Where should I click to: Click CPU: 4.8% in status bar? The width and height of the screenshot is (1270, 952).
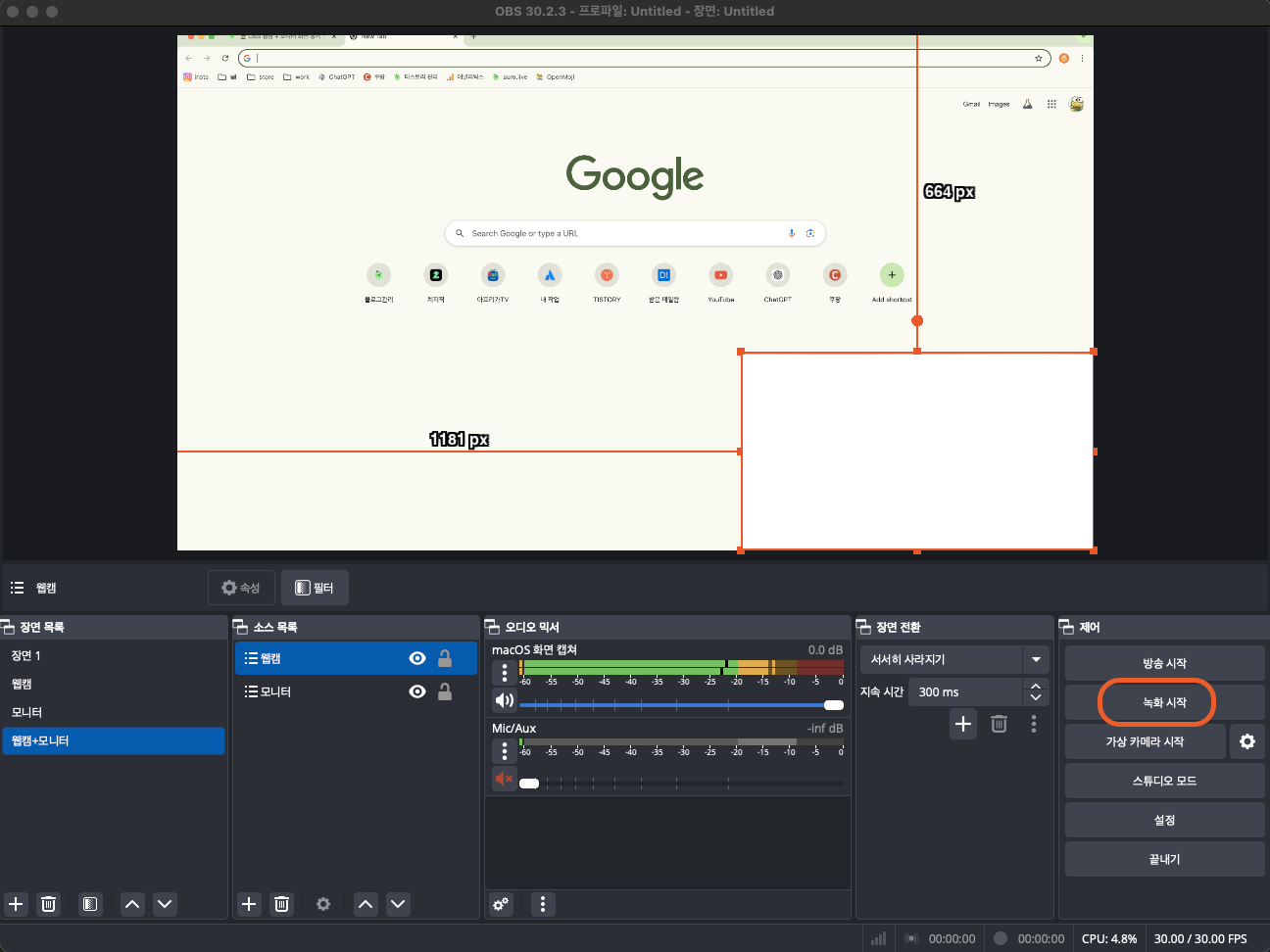coord(1109,938)
